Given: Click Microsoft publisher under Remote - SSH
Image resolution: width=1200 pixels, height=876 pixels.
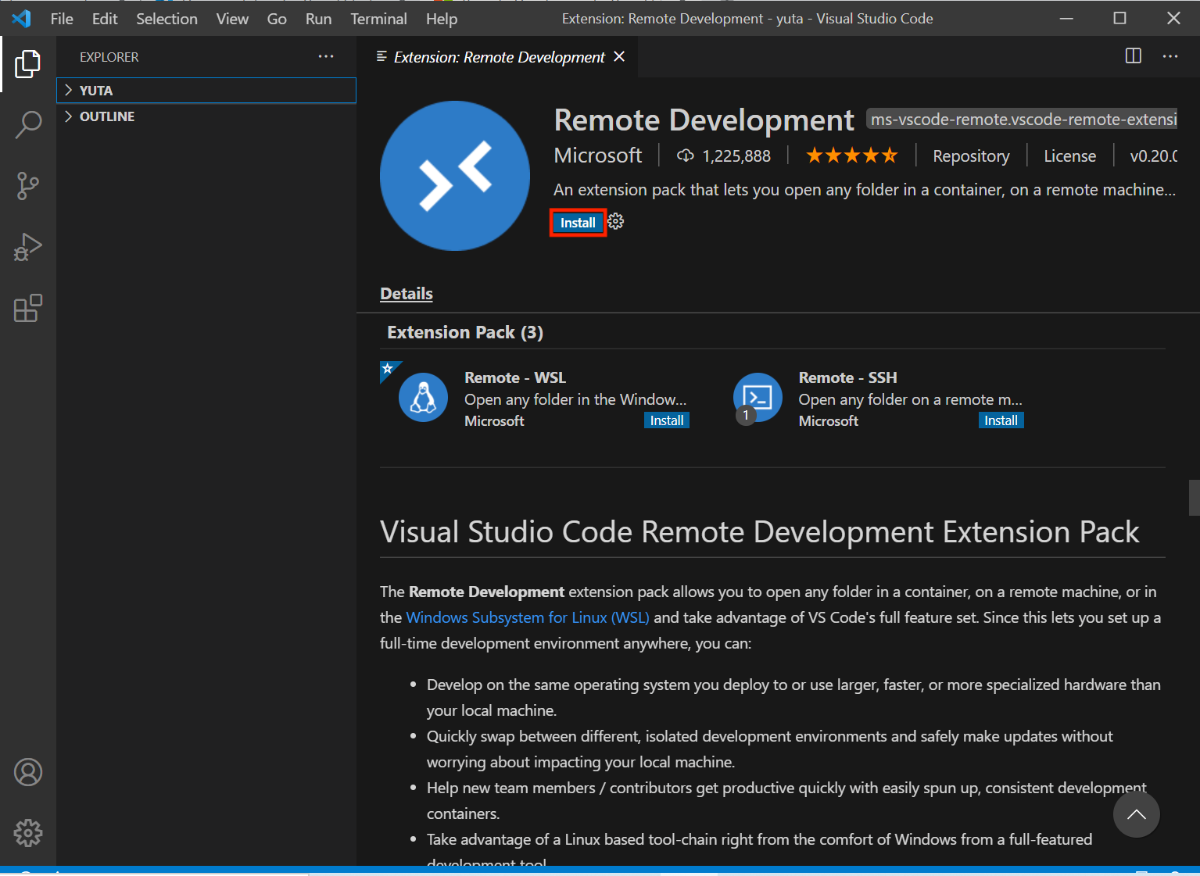Looking at the screenshot, I should click(828, 421).
